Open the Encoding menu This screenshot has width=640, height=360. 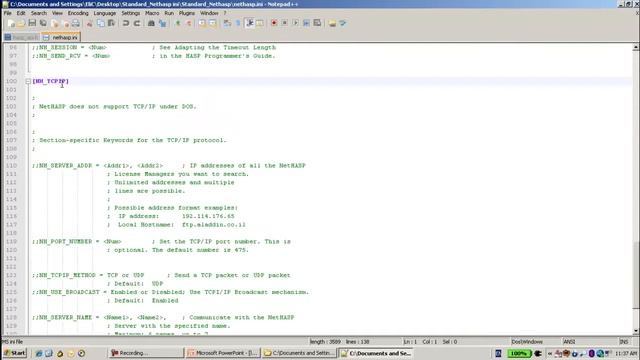click(x=78, y=13)
